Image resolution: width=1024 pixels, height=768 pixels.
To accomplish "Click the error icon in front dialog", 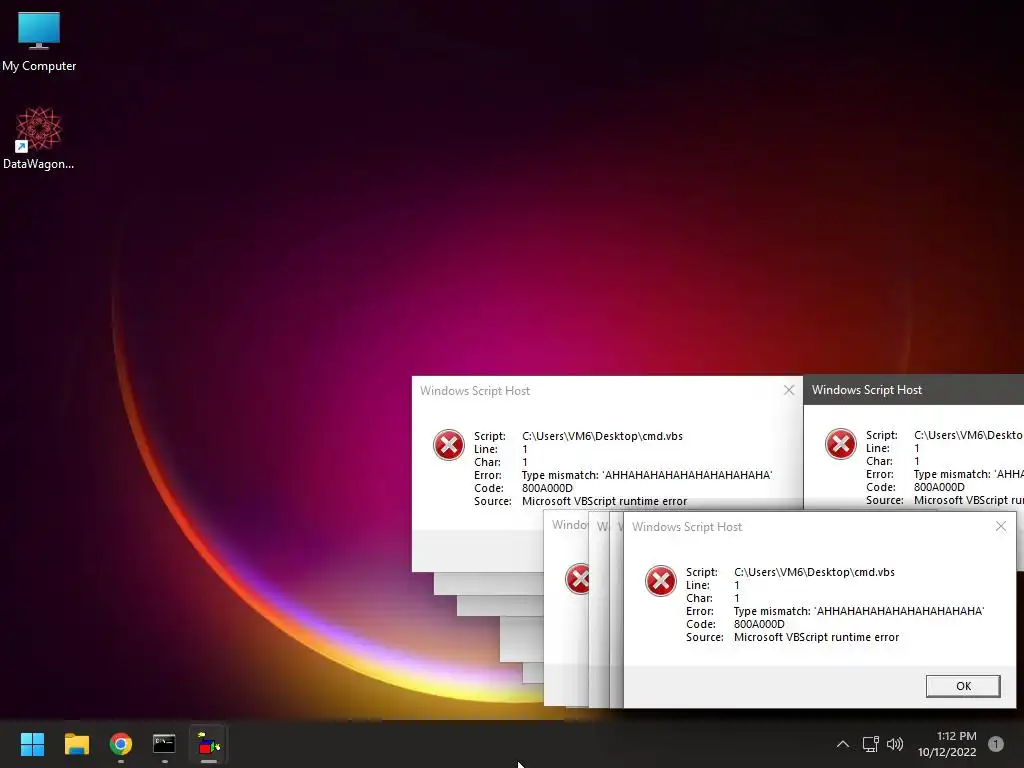I will [x=660, y=581].
